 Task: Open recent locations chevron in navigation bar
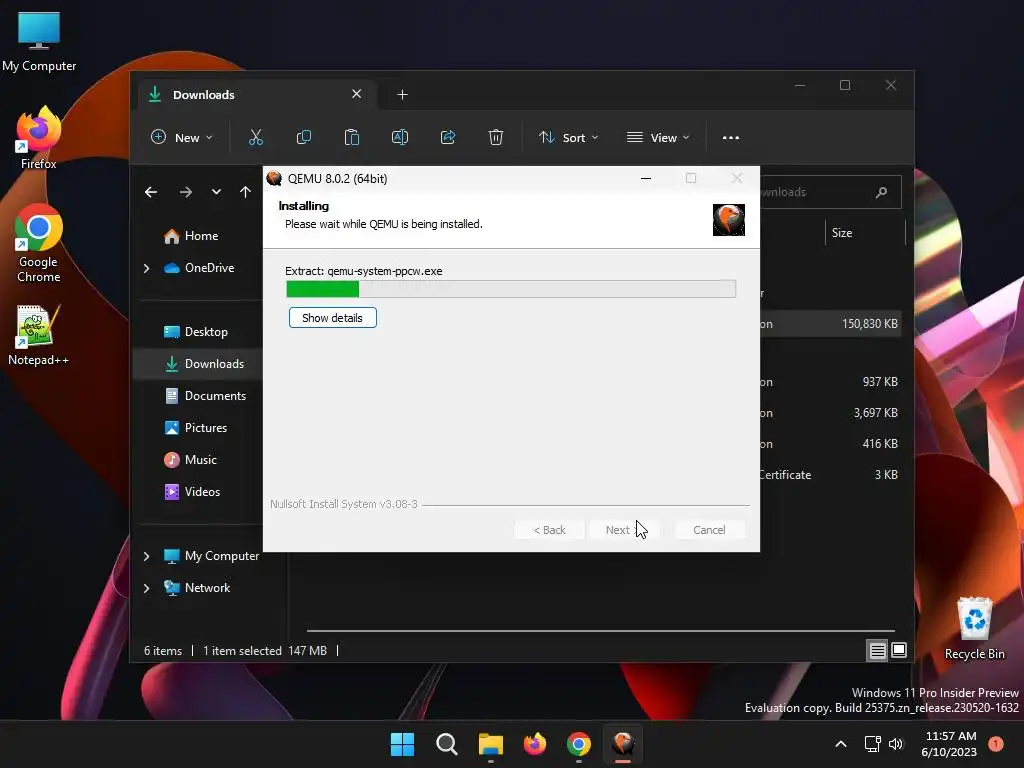(x=216, y=192)
